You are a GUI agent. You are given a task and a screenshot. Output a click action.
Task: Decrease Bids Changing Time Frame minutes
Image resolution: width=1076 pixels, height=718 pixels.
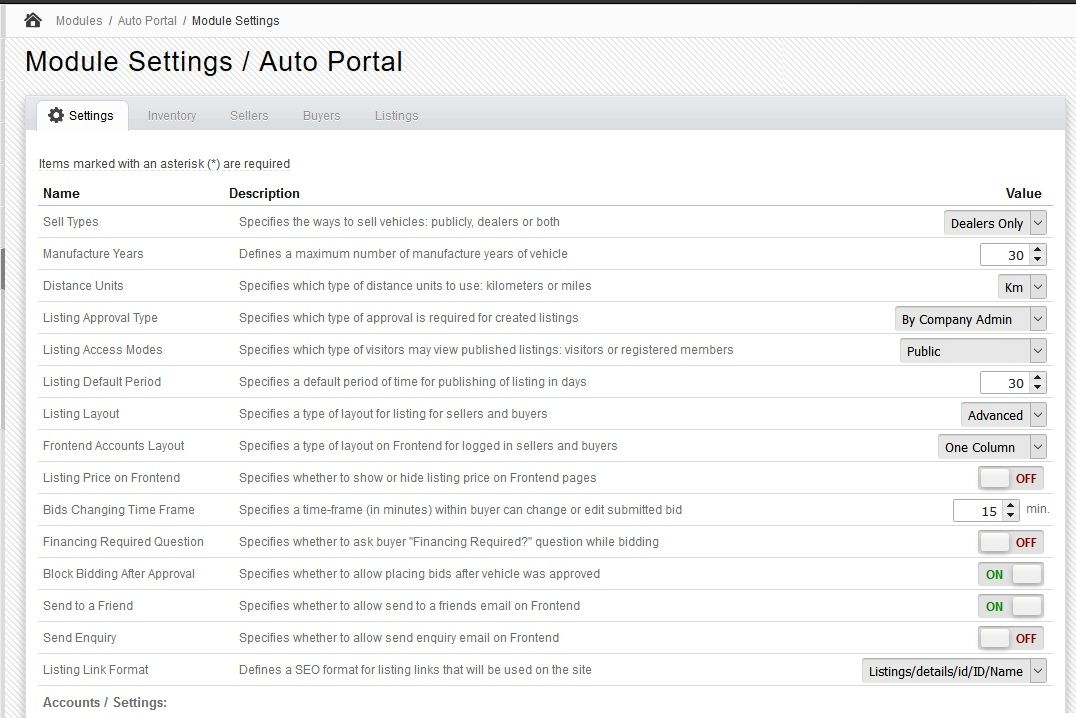click(1010, 516)
